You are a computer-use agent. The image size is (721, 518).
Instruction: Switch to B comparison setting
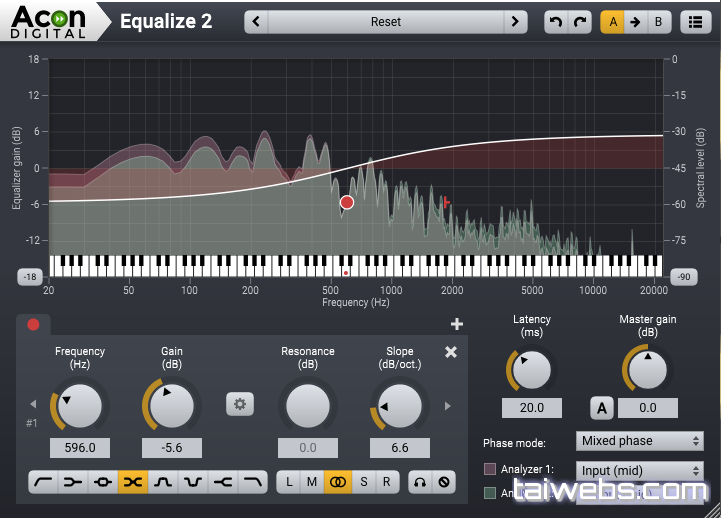pyautogui.click(x=658, y=22)
